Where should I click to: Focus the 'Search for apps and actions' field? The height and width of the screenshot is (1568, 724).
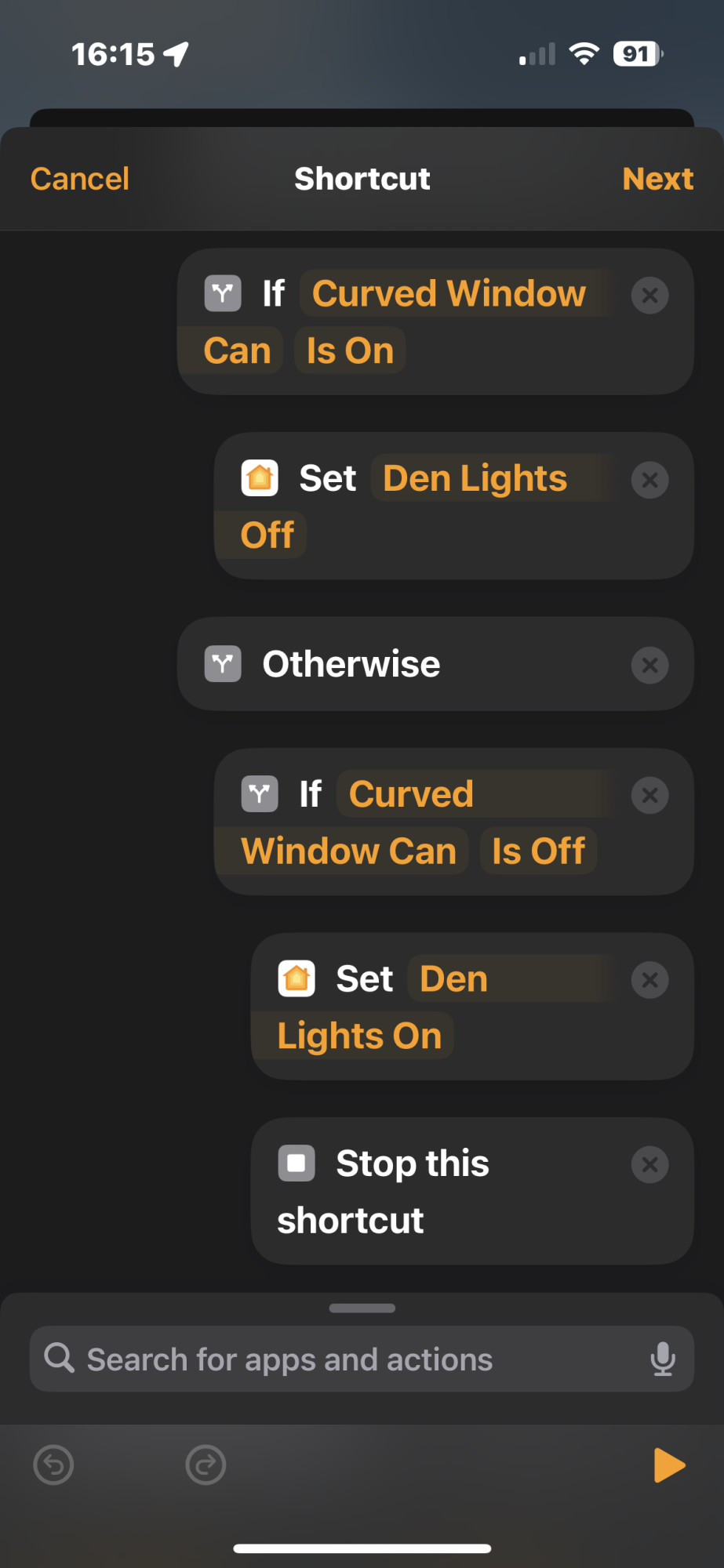click(362, 1359)
